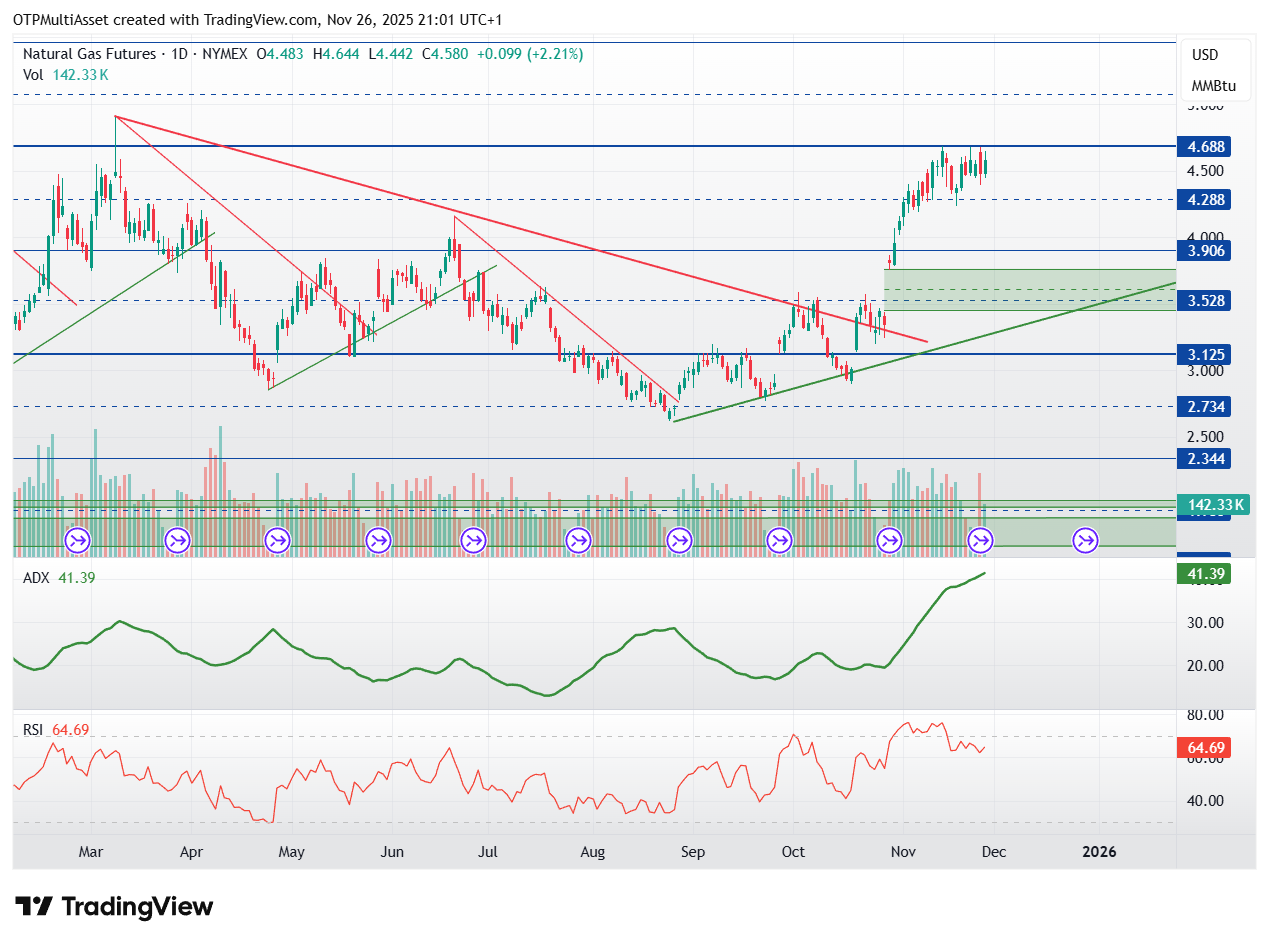This screenshot has width=1269, height=944.
Task: Click the Vol 142.33K indicator label
Action: pyautogui.click(x=66, y=74)
